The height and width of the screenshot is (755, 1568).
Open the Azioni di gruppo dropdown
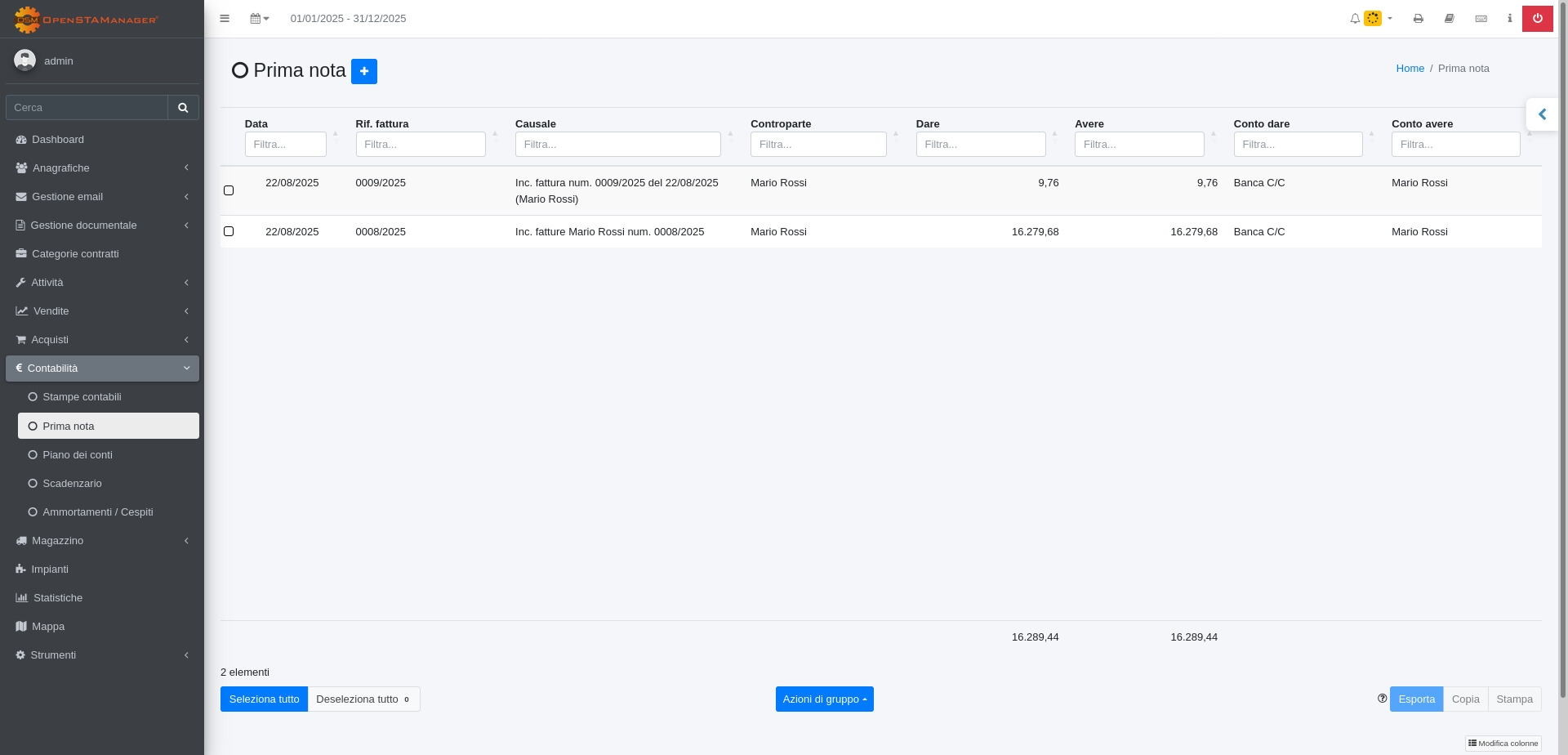[x=824, y=699]
